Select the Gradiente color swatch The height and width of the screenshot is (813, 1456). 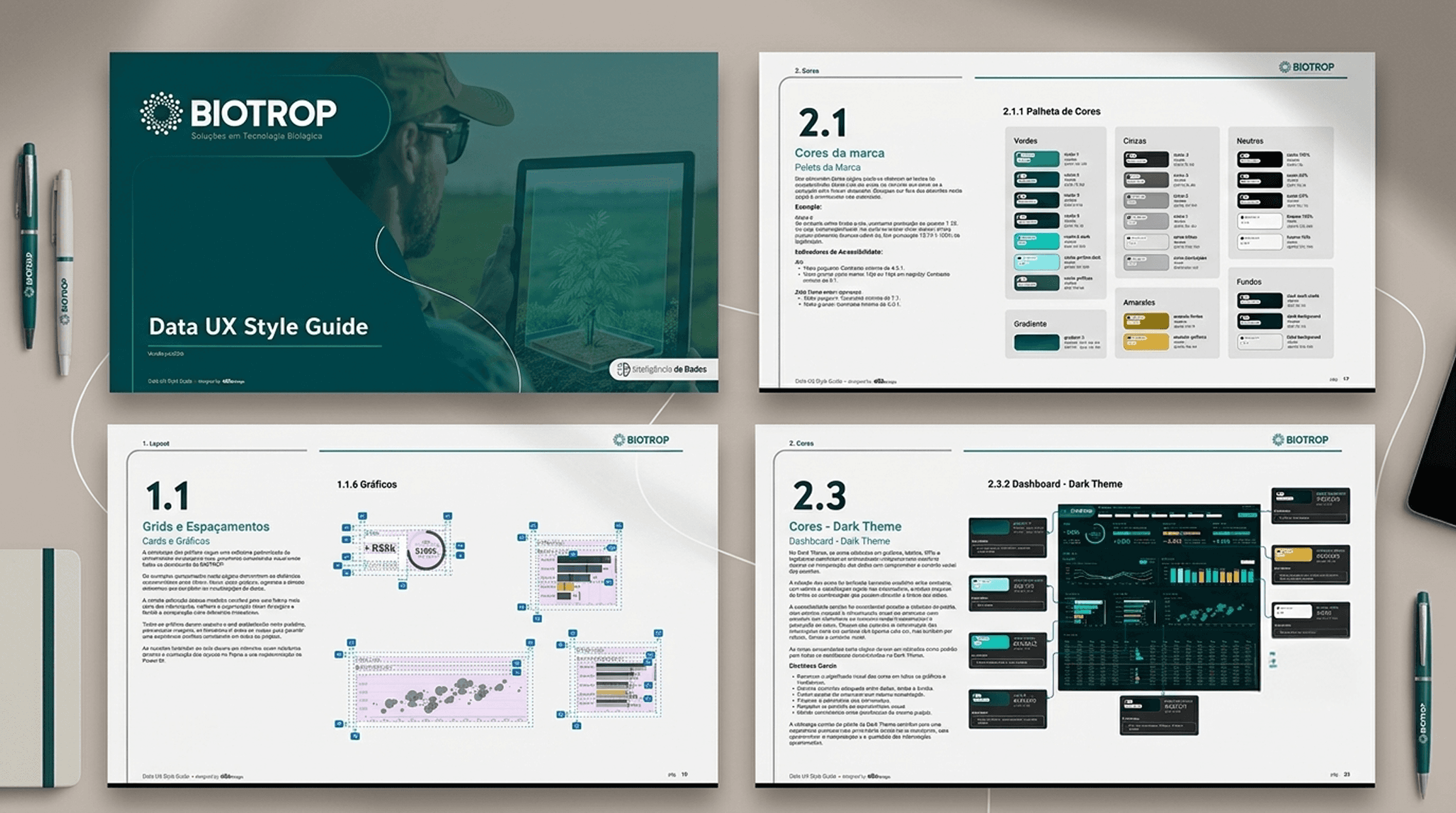pyautogui.click(x=1037, y=343)
